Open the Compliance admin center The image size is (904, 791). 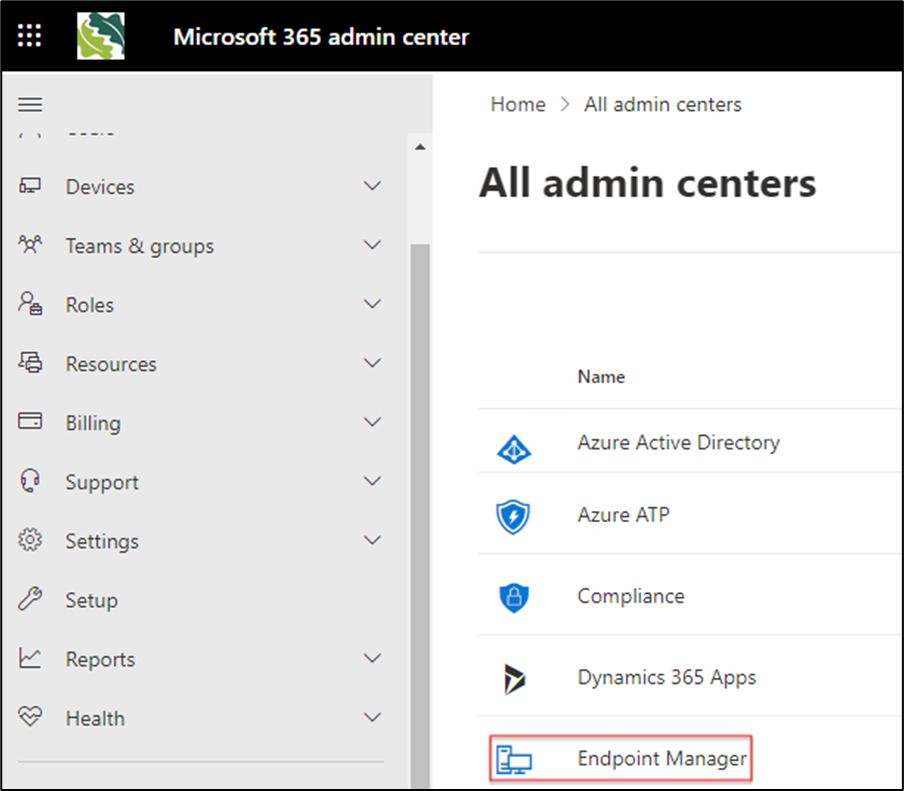[x=631, y=596]
